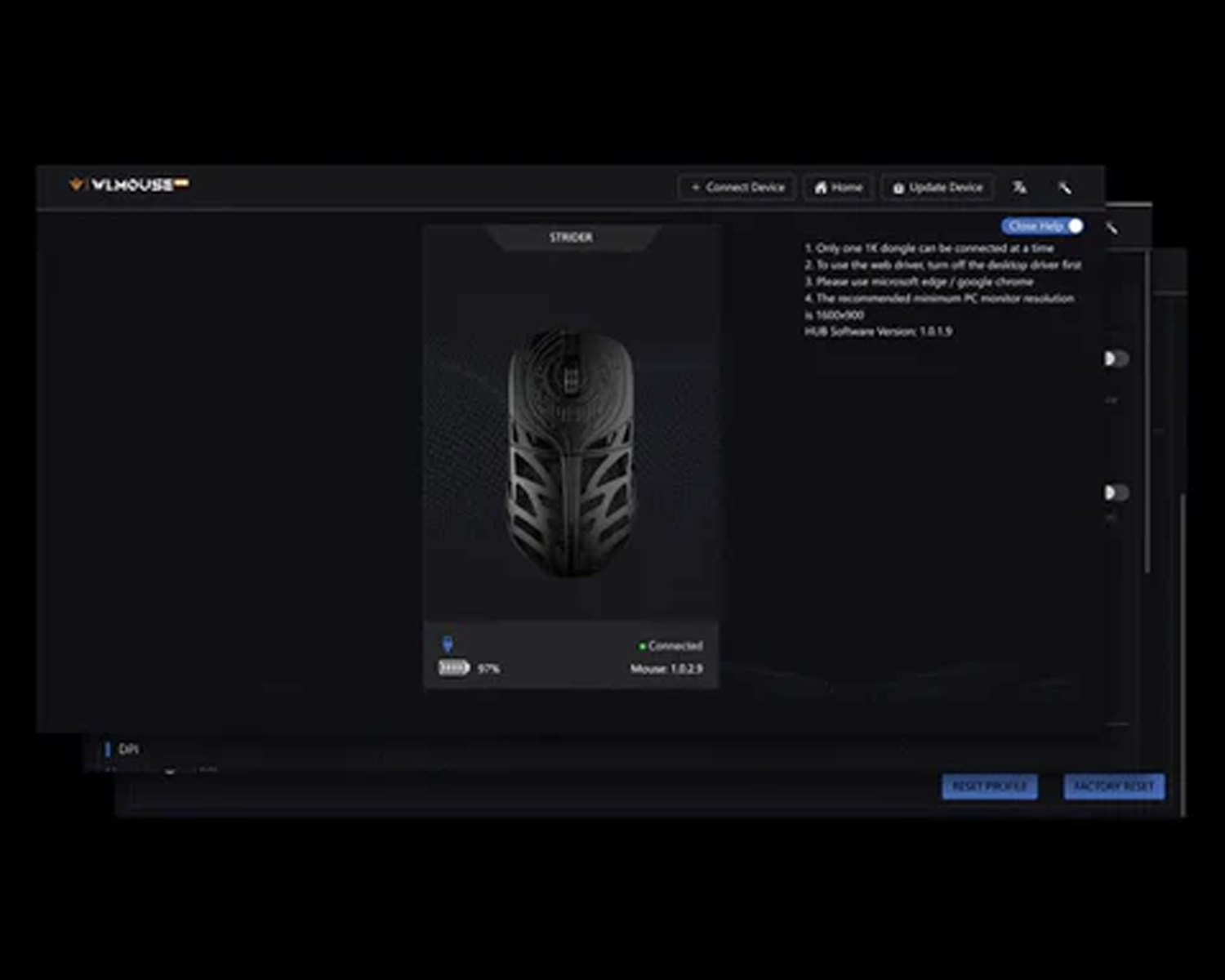Click the wrench icon on the background window
The height and width of the screenshot is (980, 1225).
pyautogui.click(x=1112, y=228)
